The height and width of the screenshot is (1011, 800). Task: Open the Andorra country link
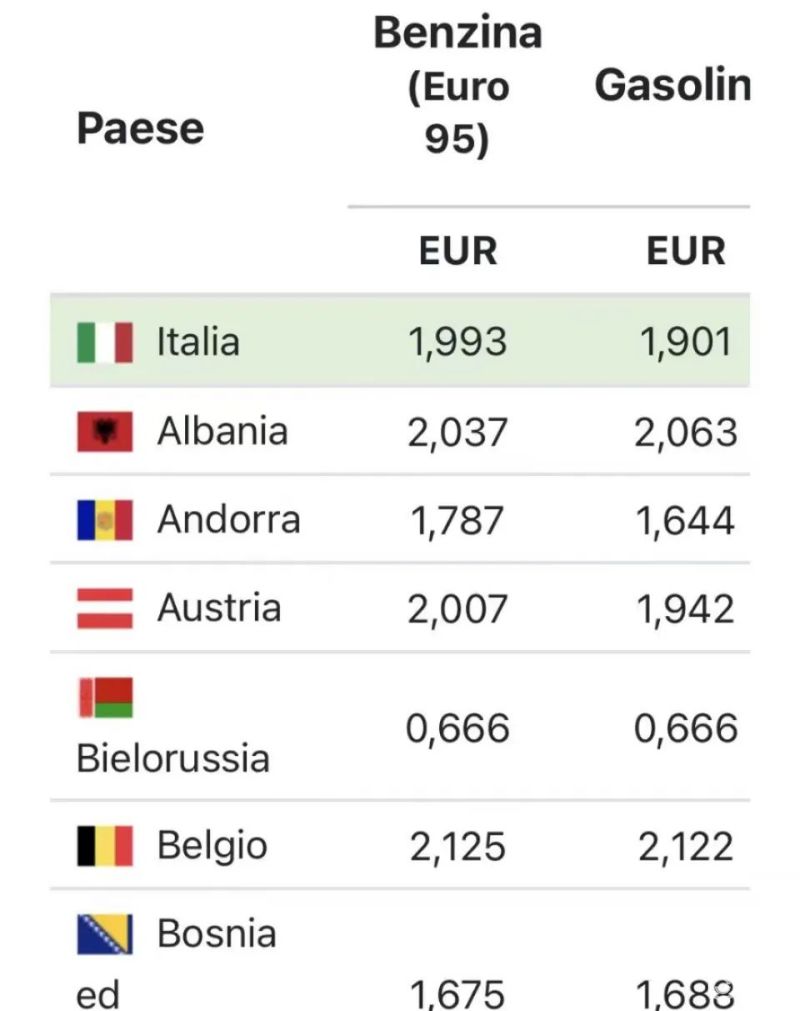pyautogui.click(x=228, y=520)
